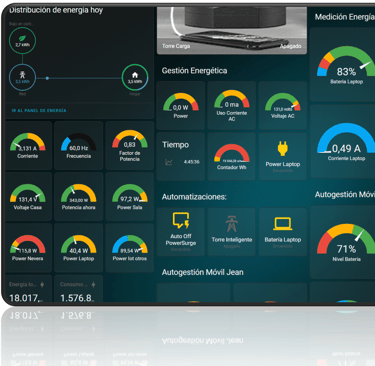Screen dimensions: 375x366
Task: Click the bolt icon on Consumo card
Action: (x=93, y=284)
